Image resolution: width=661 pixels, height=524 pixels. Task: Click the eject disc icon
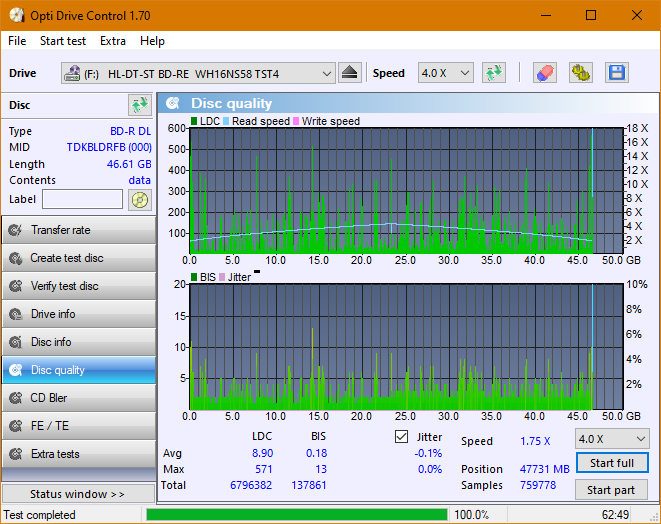[x=349, y=73]
